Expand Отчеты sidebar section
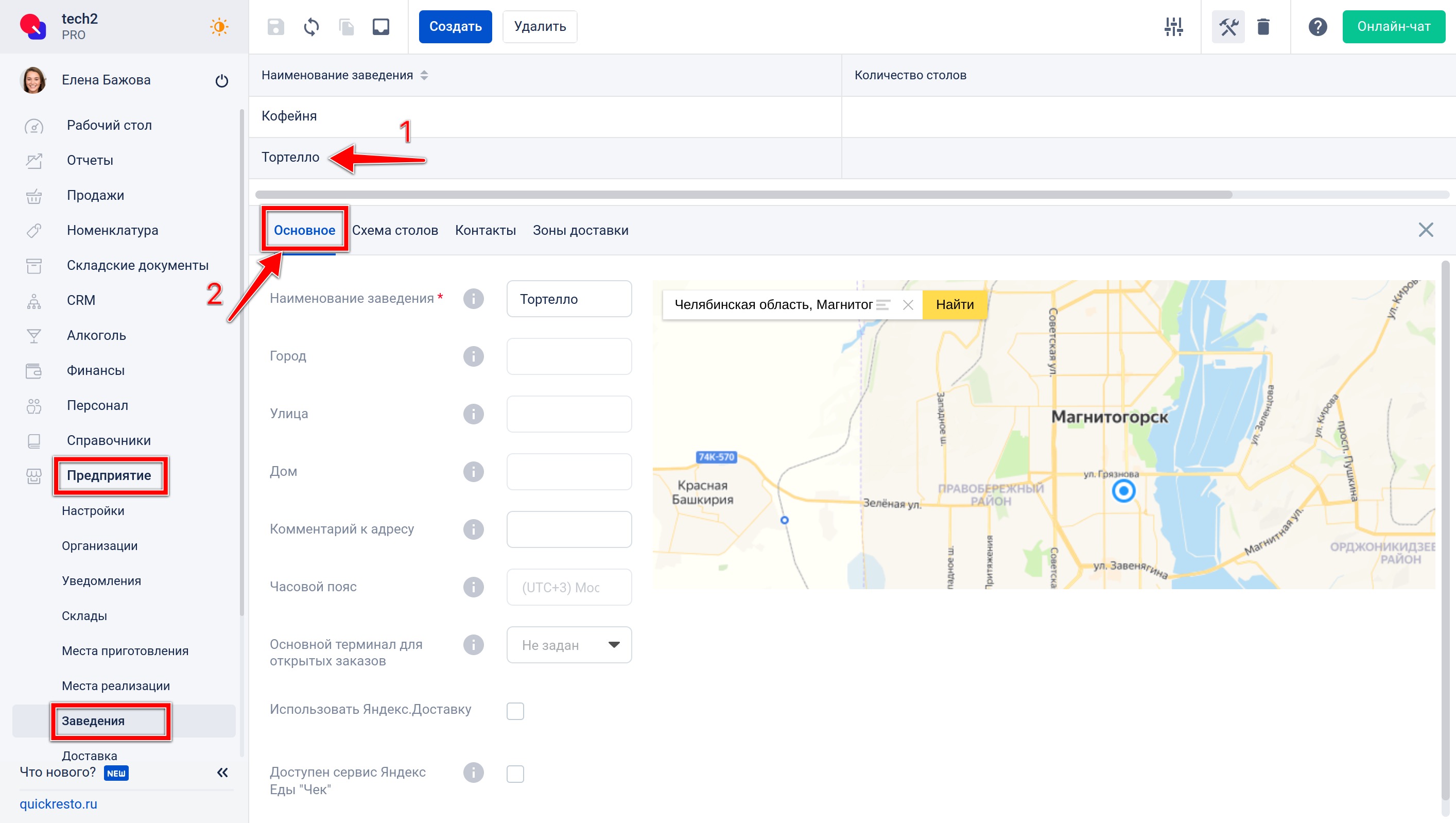 coord(90,161)
